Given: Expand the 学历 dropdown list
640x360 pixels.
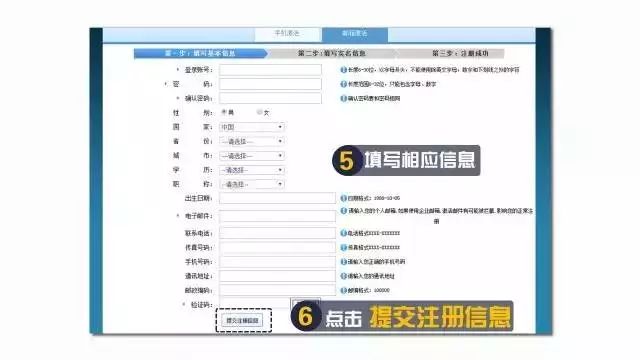Looking at the screenshot, I should click(x=252, y=170).
